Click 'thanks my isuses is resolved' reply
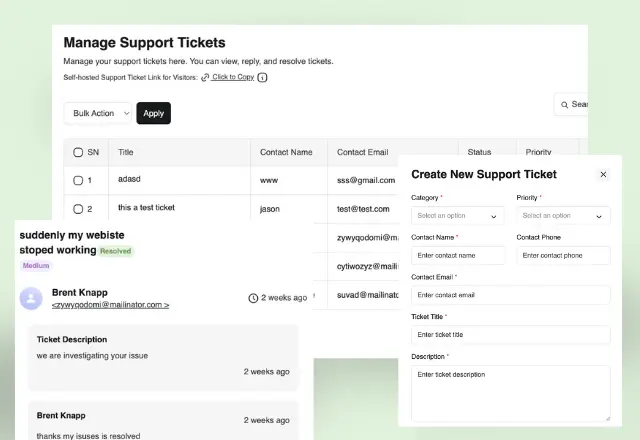 [x=88, y=436]
